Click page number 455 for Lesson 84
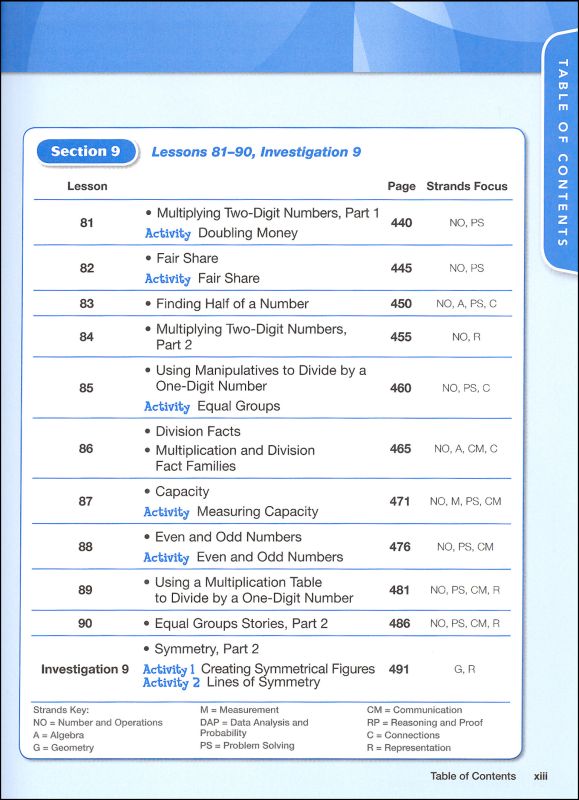 point(400,337)
